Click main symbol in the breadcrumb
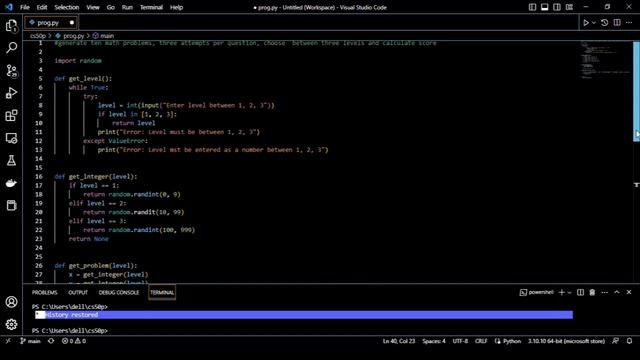 click(x=103, y=36)
